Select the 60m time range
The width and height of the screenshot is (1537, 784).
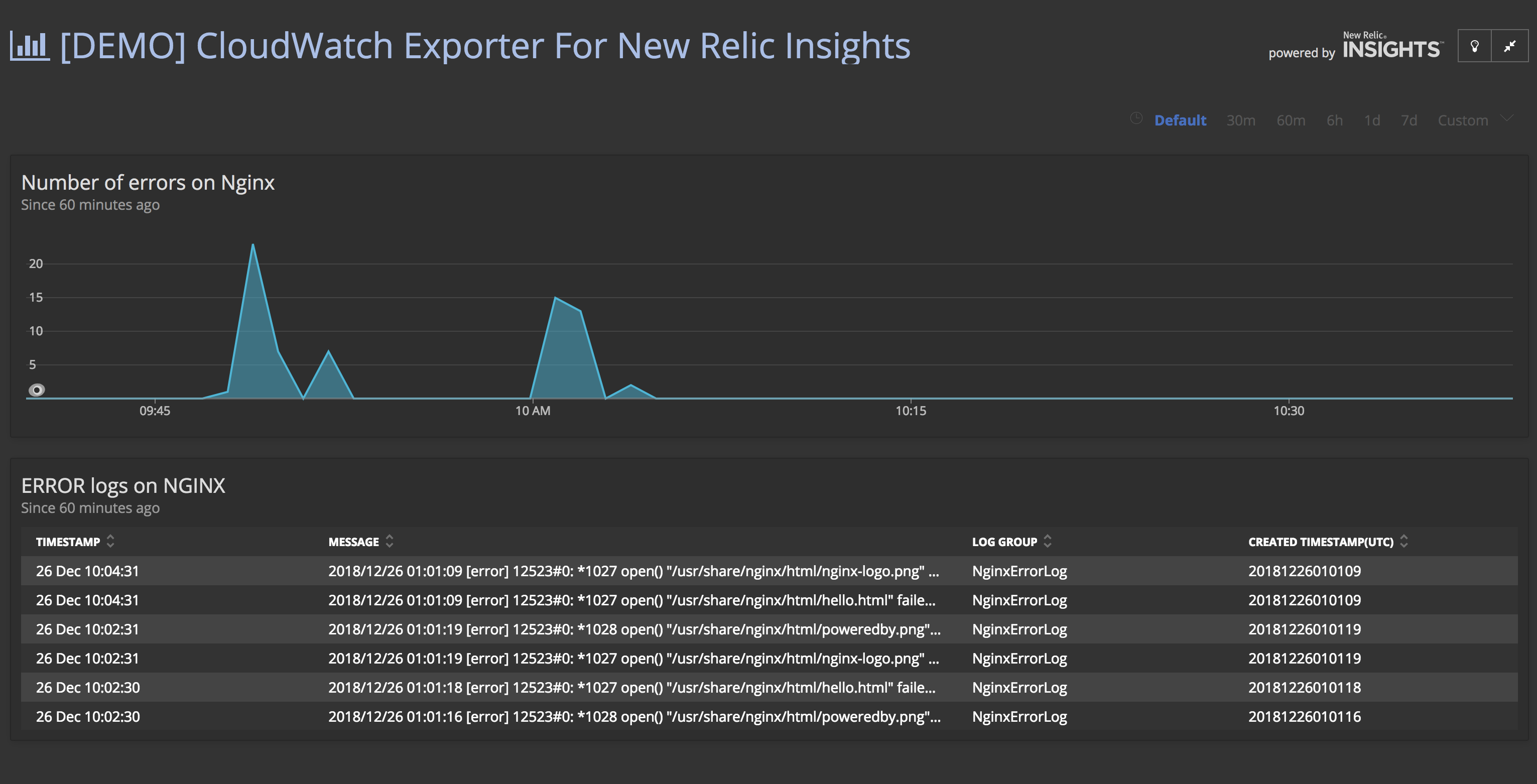tap(1291, 120)
